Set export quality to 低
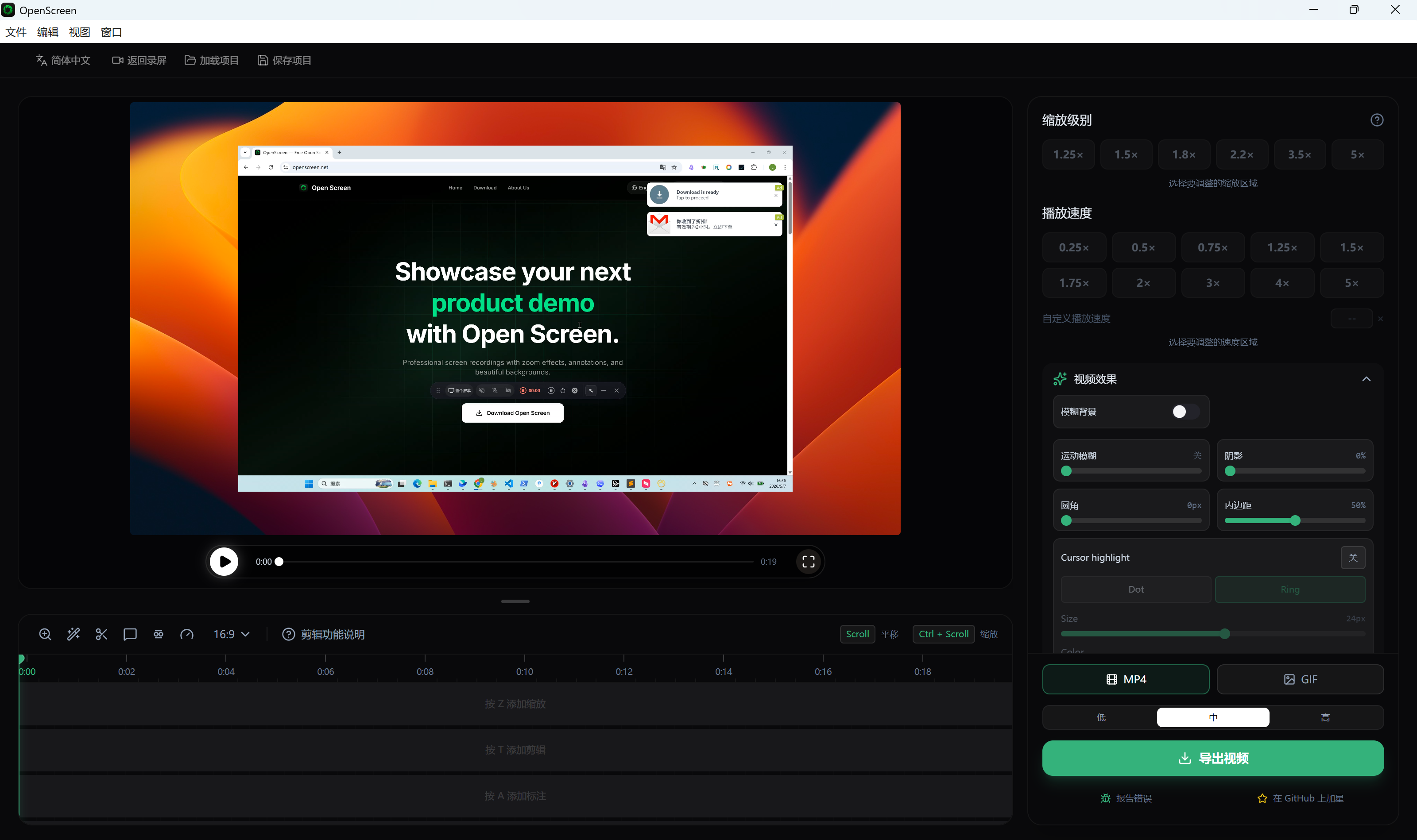 click(x=1100, y=717)
